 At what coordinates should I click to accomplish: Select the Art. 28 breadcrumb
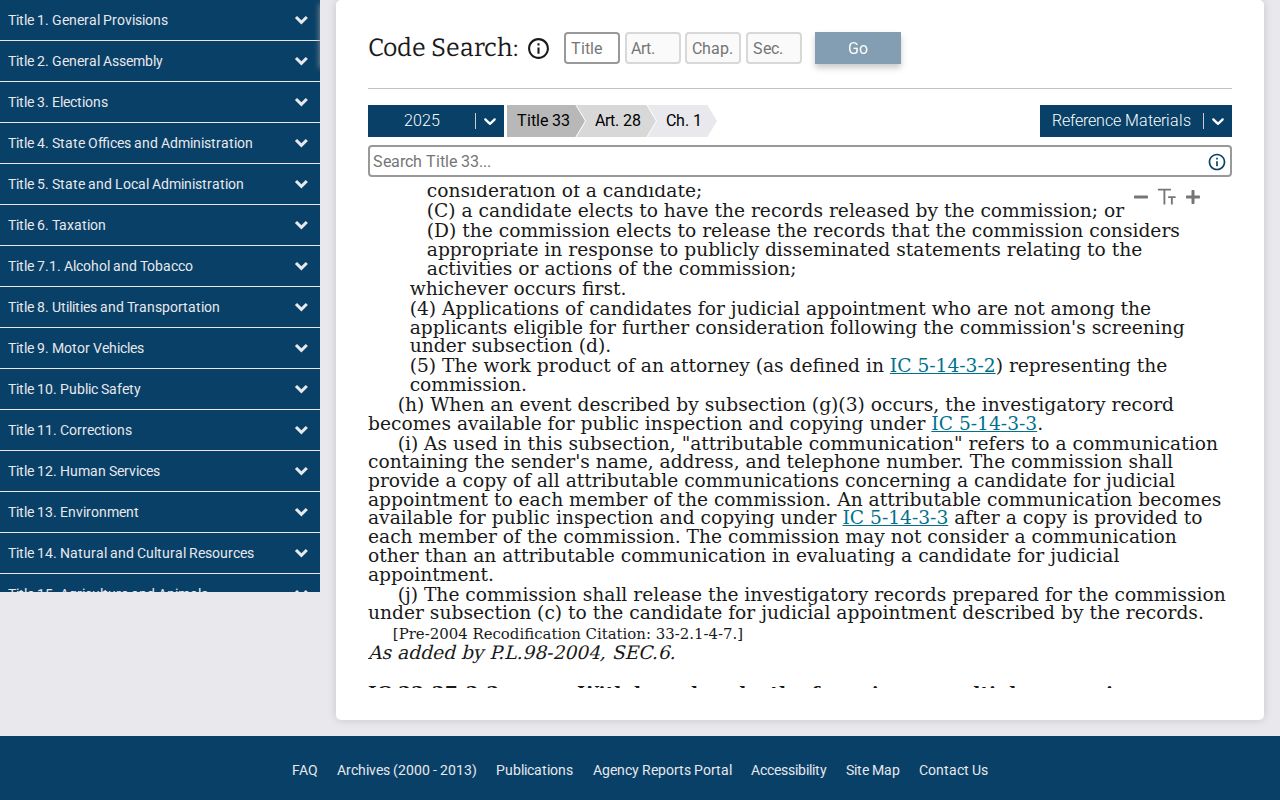click(x=617, y=121)
